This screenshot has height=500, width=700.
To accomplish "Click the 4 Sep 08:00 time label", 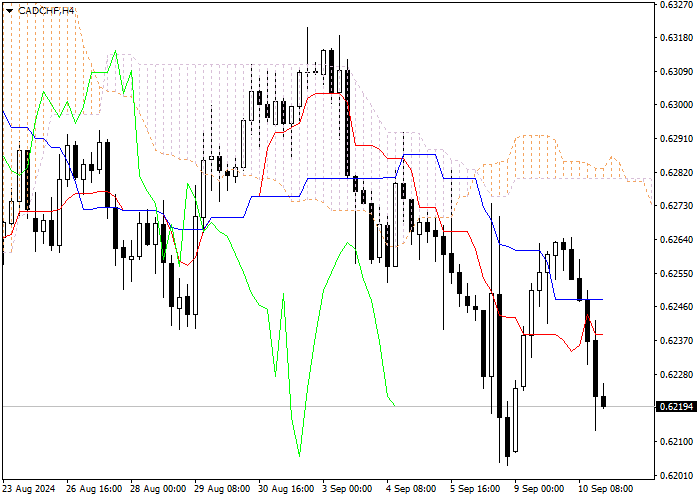I will point(412,489).
